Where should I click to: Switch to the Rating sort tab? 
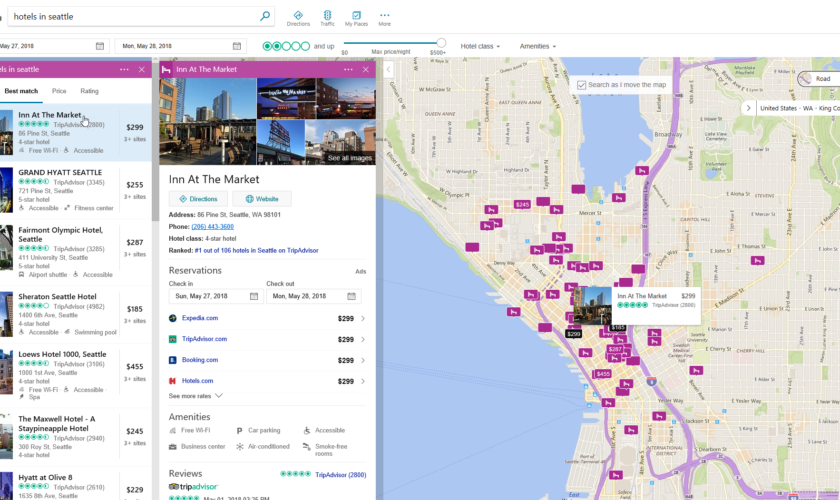pos(89,91)
